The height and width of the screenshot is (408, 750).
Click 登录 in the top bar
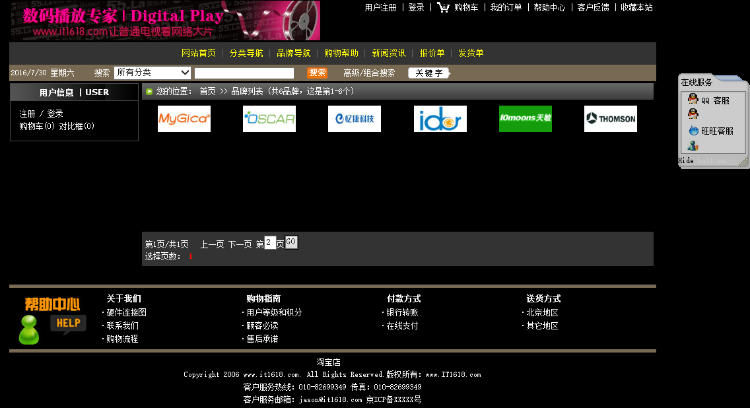click(417, 7)
